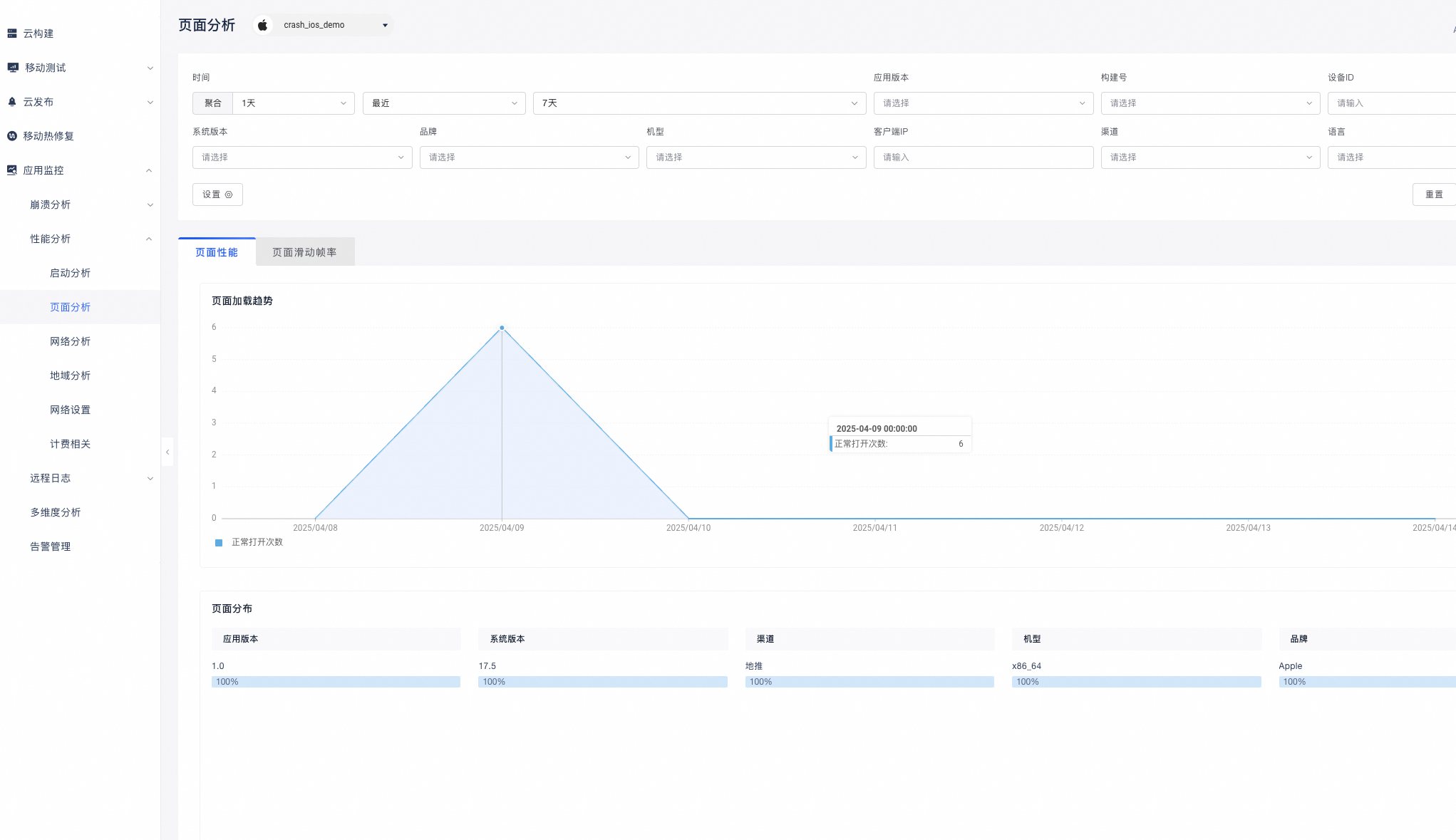The image size is (1456, 840).
Task: Click the 云构建 sidebar icon
Action: click(x=12, y=33)
